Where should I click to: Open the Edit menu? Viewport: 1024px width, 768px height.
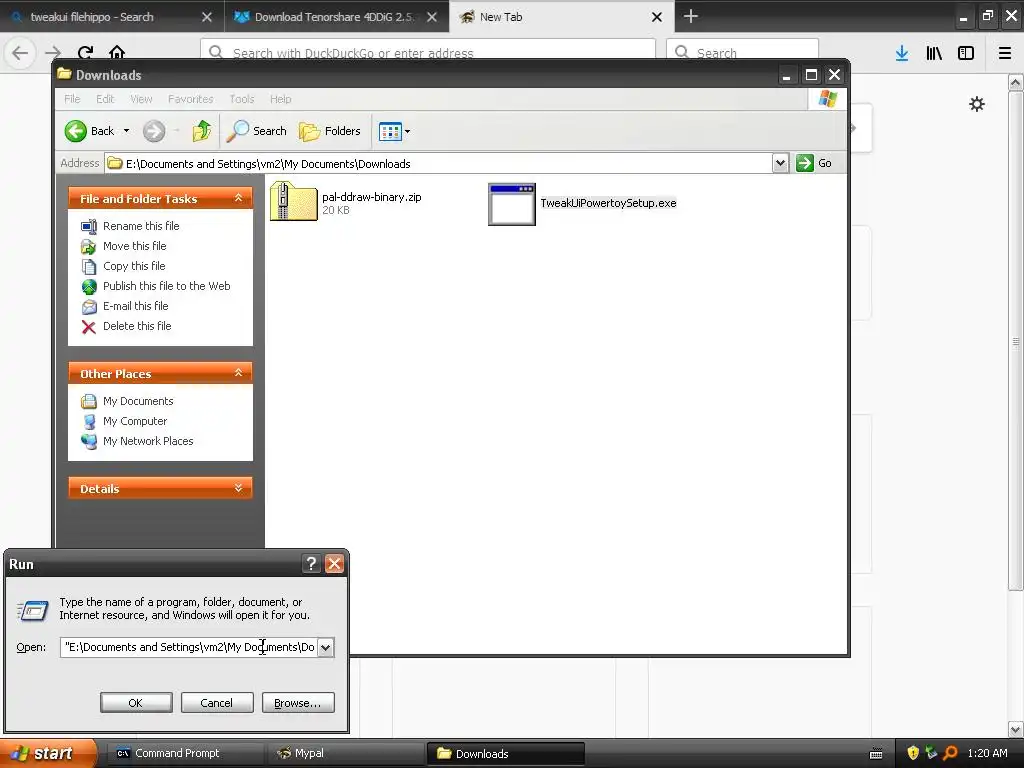[x=105, y=99]
